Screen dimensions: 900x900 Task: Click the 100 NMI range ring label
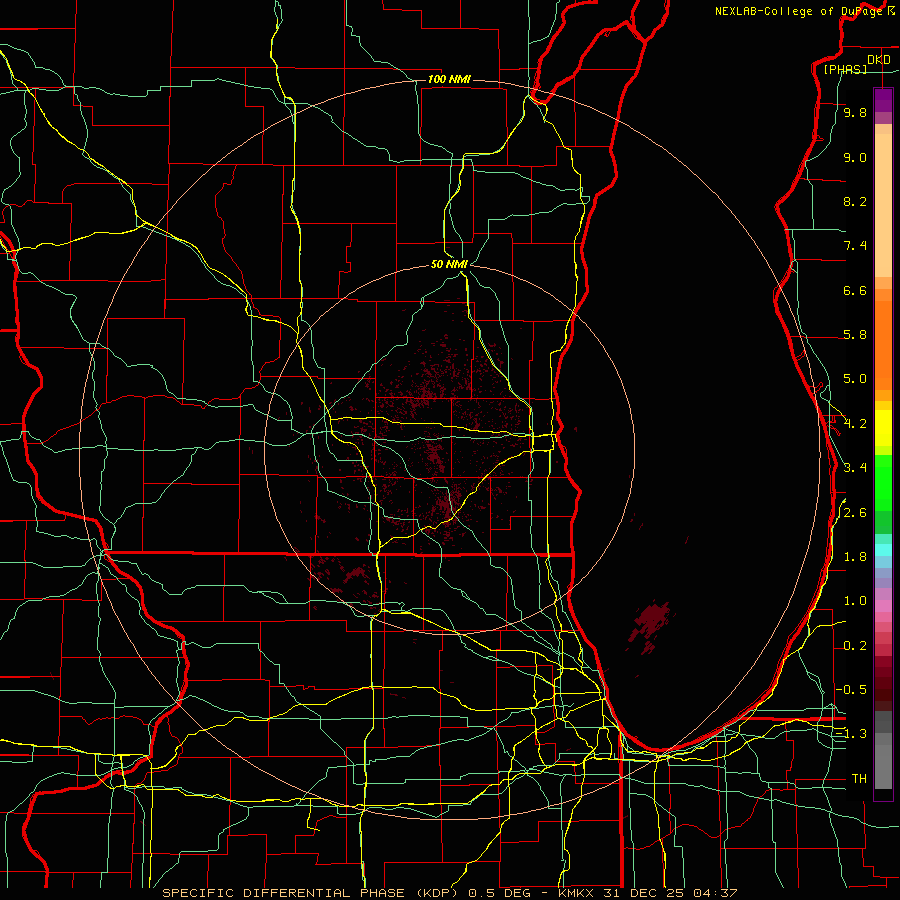coord(449,79)
